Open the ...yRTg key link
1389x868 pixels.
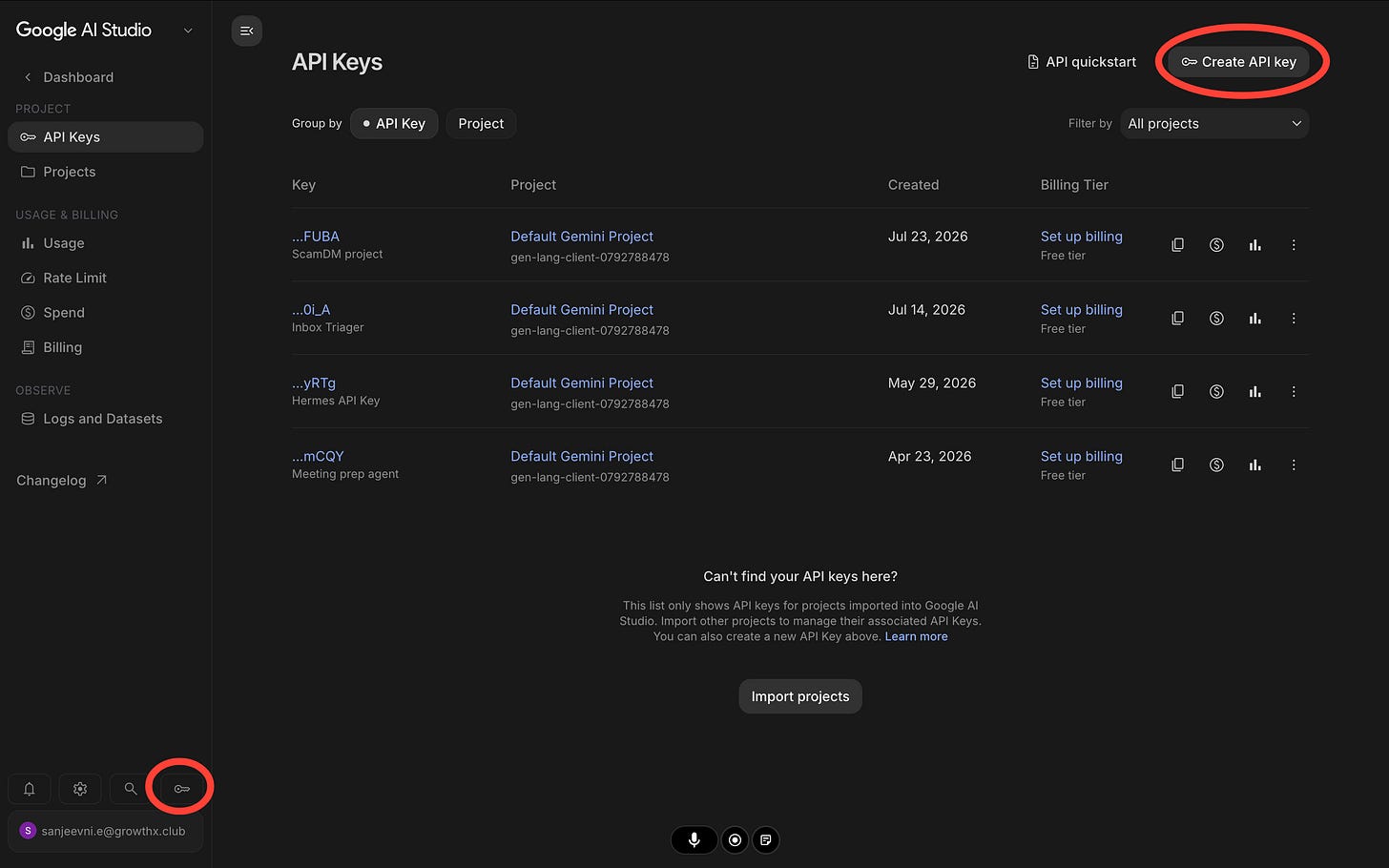pyautogui.click(x=314, y=383)
